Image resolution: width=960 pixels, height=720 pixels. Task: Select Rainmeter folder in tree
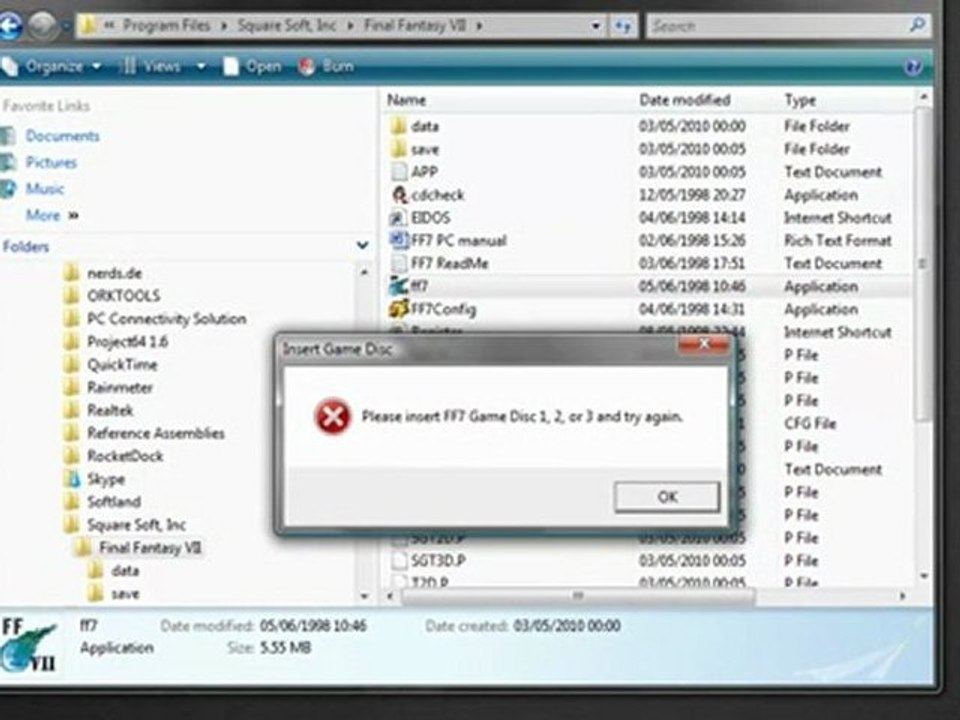(120, 388)
